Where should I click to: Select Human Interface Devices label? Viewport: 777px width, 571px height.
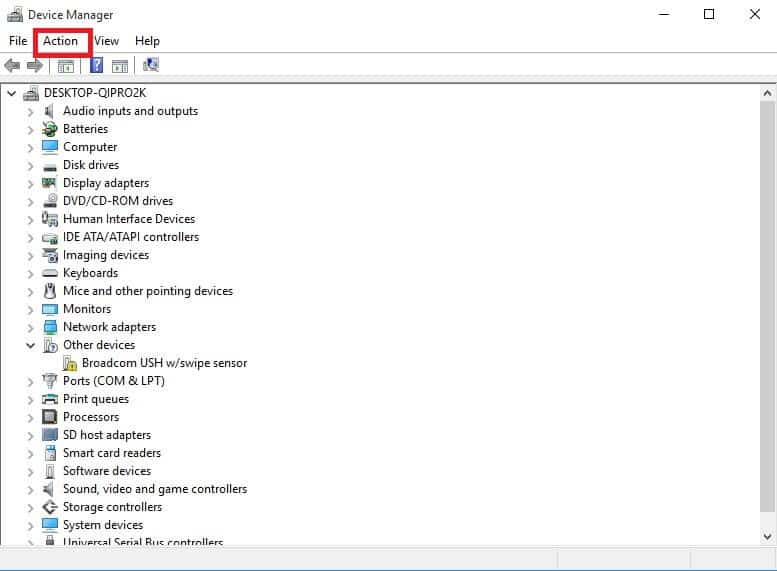tap(129, 219)
